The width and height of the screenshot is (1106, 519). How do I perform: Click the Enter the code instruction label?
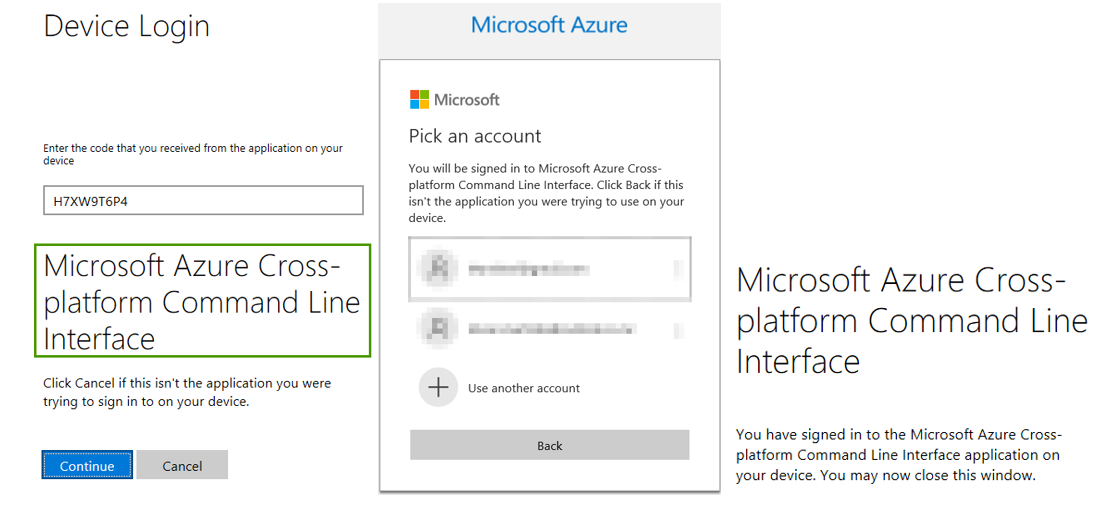click(x=193, y=154)
